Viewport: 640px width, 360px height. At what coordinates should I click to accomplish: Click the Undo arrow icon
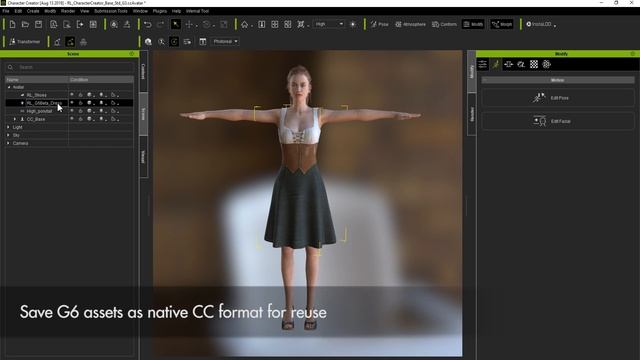[x=148, y=24]
